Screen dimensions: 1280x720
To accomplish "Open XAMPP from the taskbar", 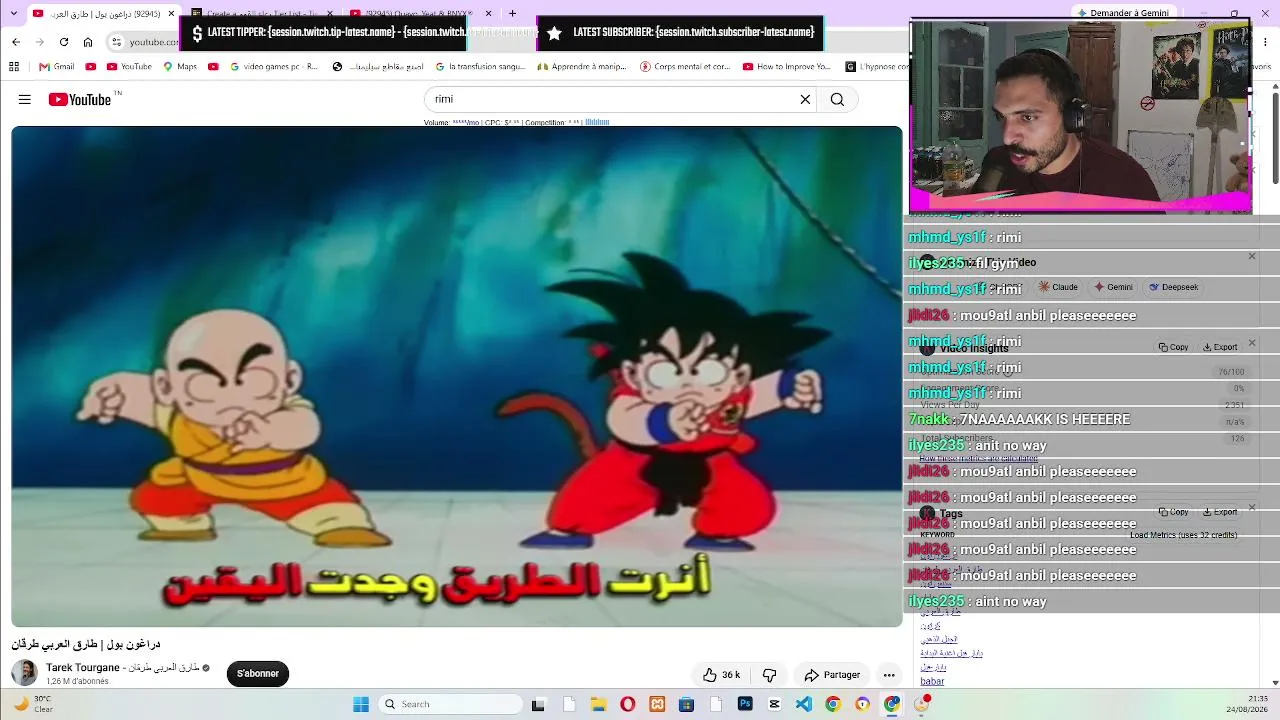I will tap(657, 704).
